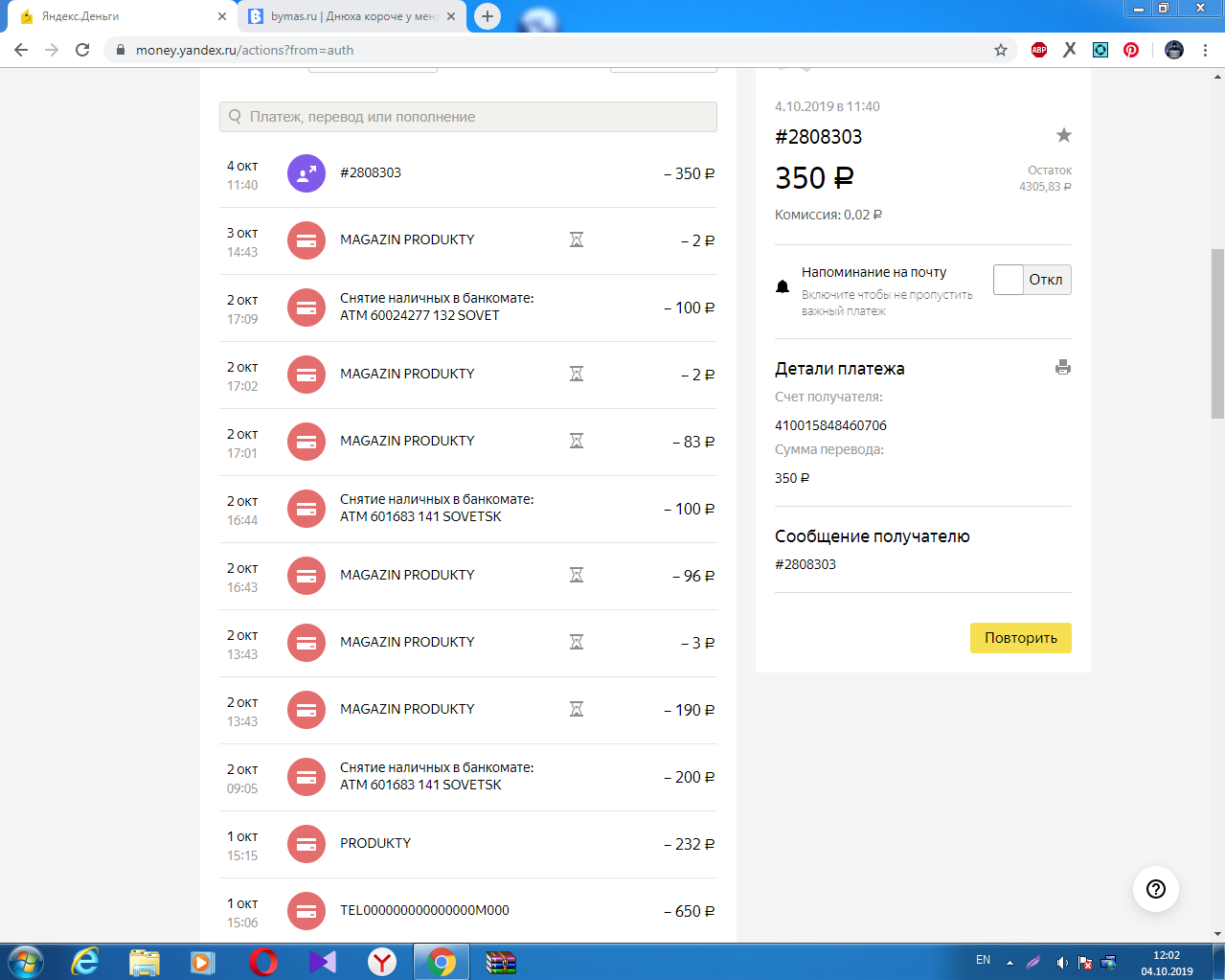Viewport: 1225px width, 980px height.
Task: Click the help question mark button
Action: tap(1155, 889)
